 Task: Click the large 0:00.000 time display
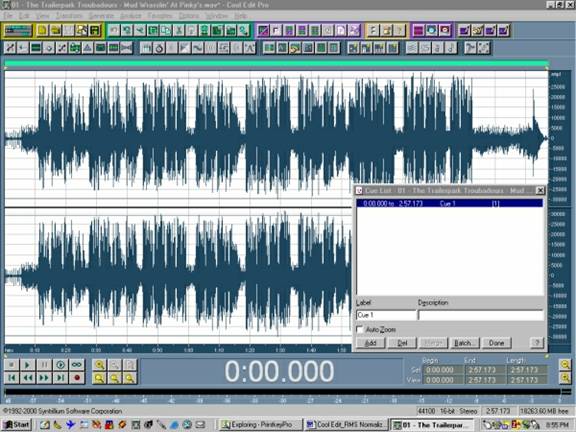coord(279,371)
